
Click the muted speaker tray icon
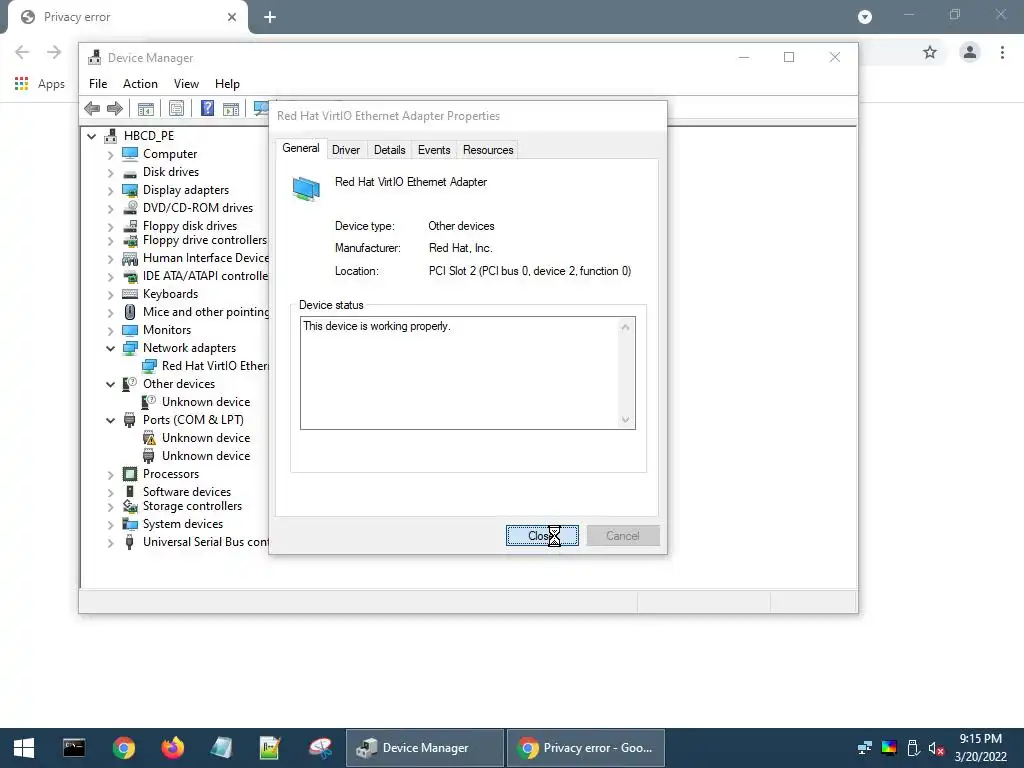pos(936,748)
